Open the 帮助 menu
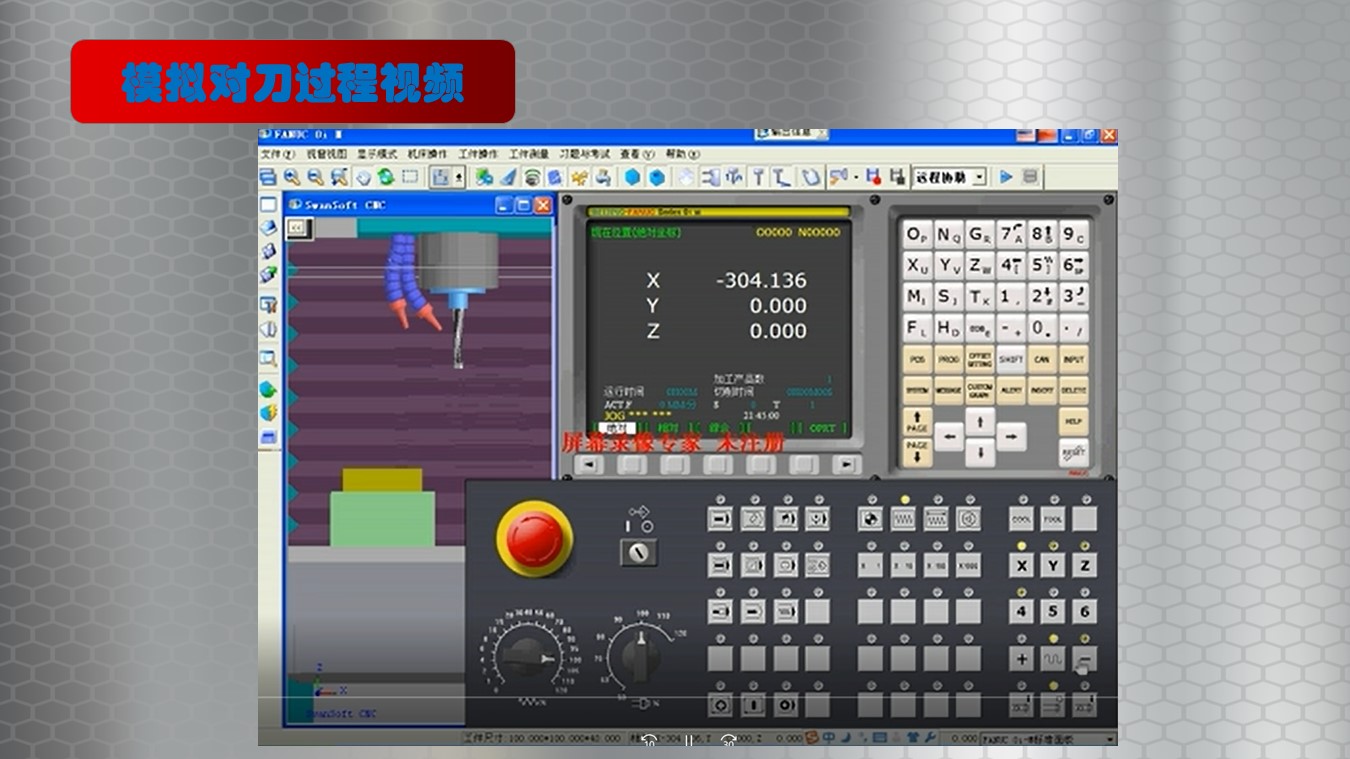The image size is (1350, 759). (x=683, y=154)
